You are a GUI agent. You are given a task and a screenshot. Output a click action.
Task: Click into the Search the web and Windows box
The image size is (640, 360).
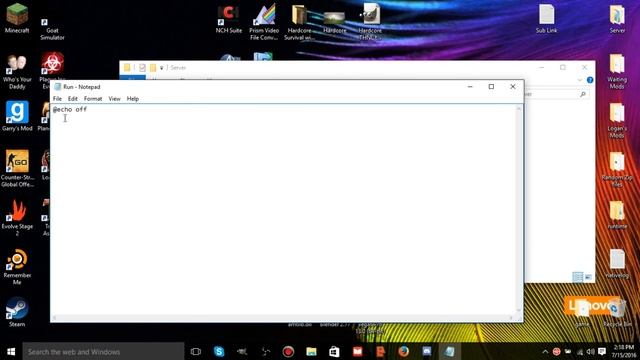point(103,351)
